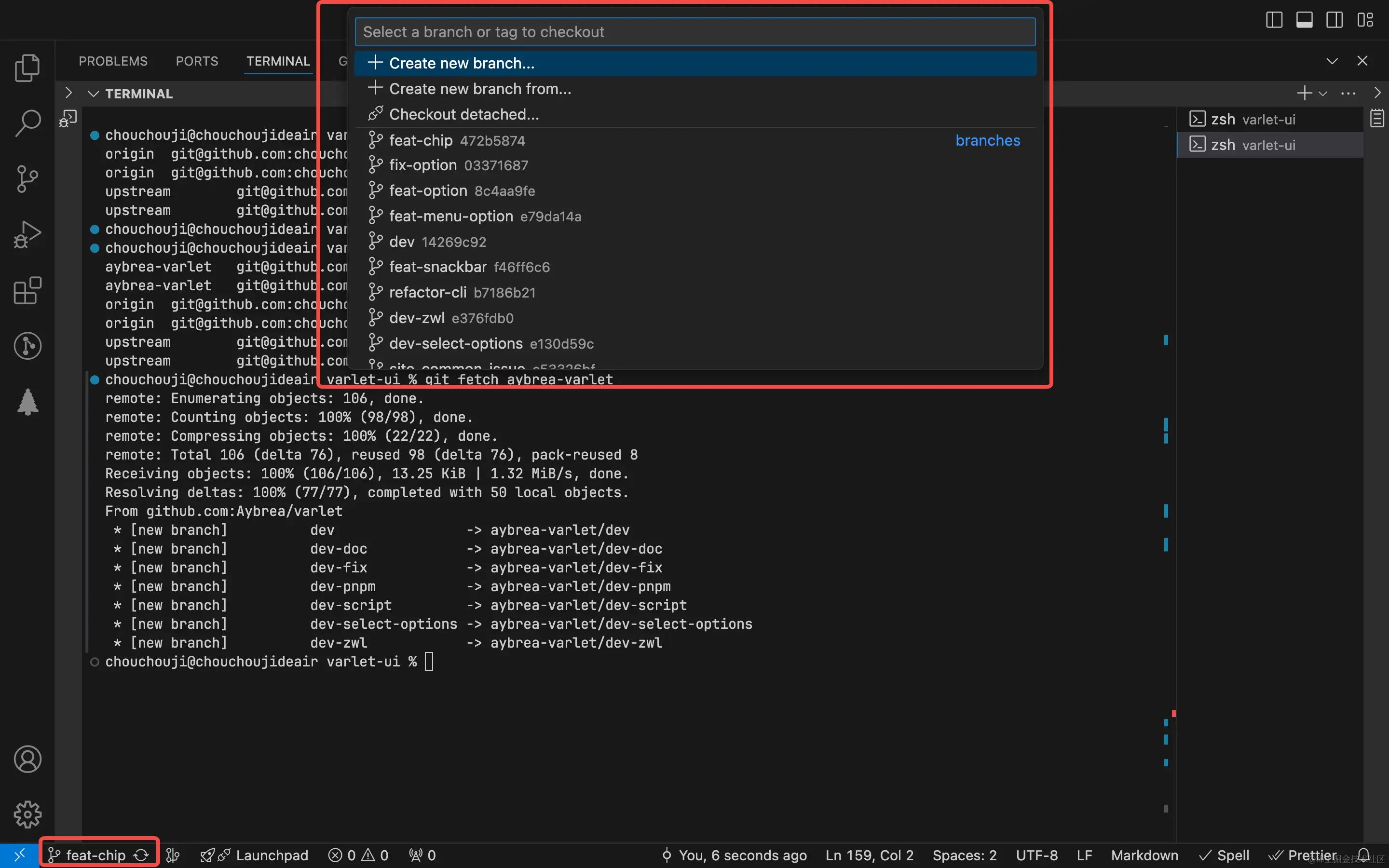Open the Source Control view icon
This screenshot has width=1389, height=868.
click(x=27, y=178)
